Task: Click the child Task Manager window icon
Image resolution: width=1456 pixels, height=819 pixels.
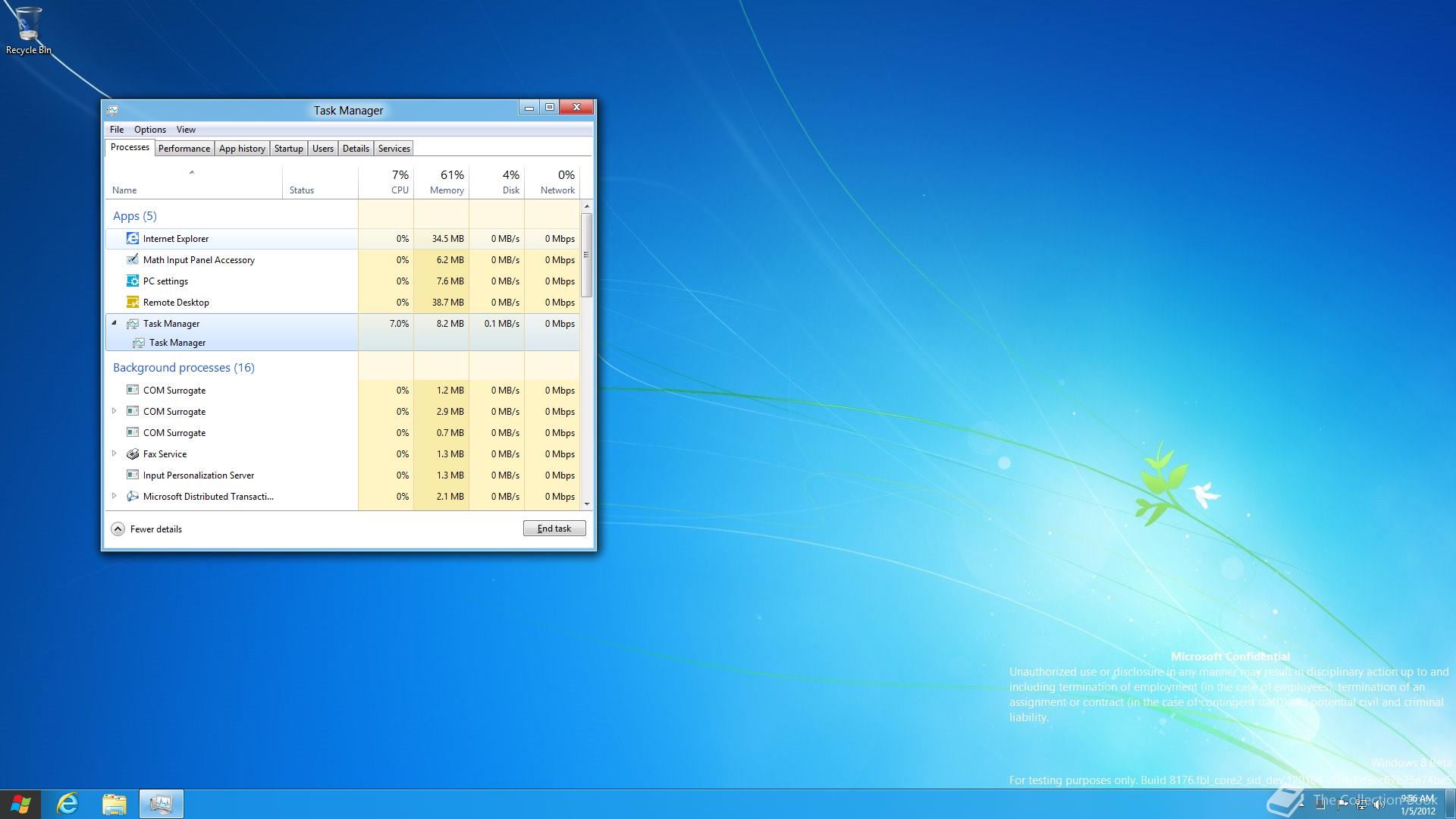Action: click(x=139, y=343)
